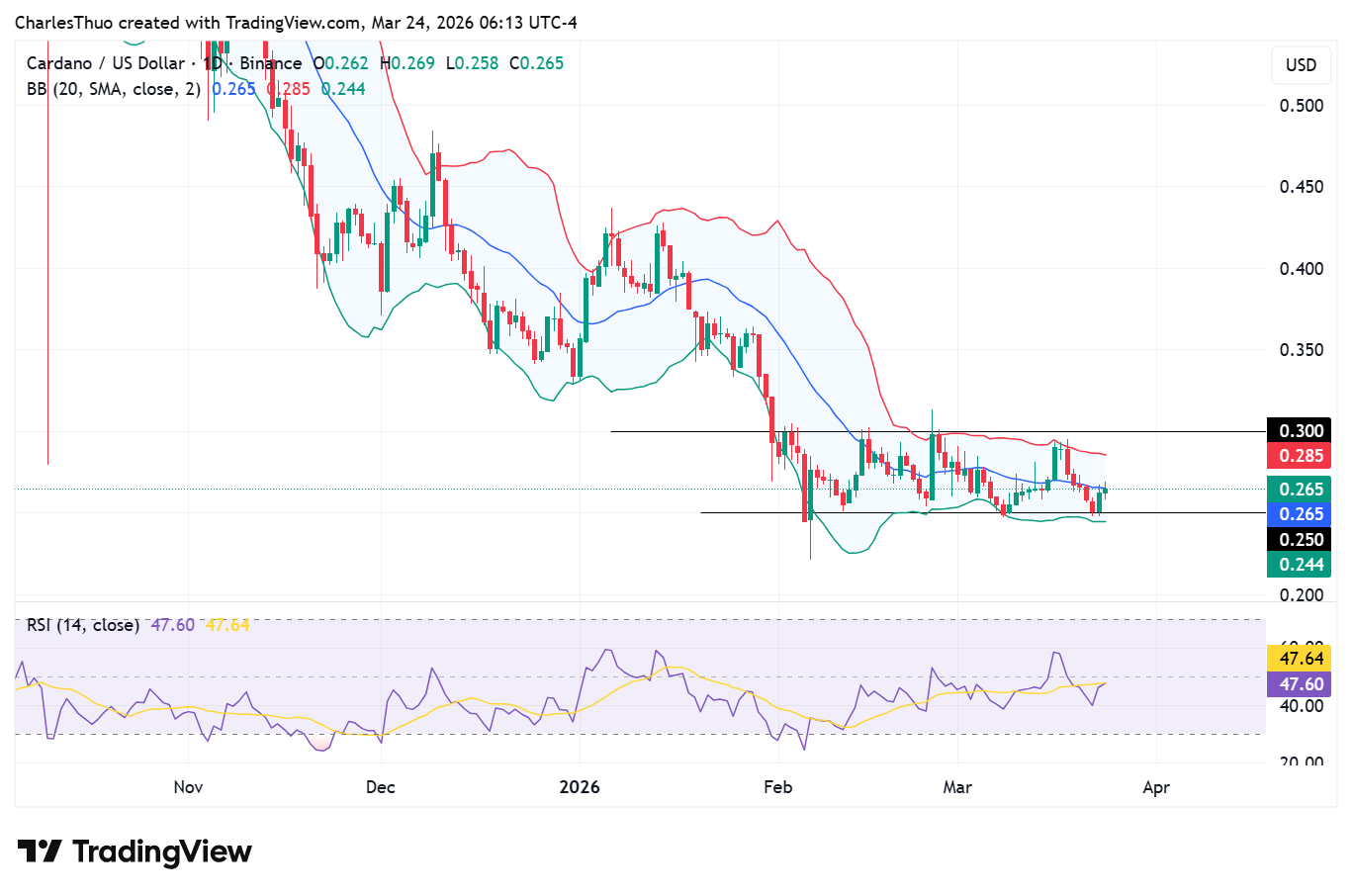Screen dimensions: 1352x896
Task: Open the BB (20, SMA, close, 2) indicator legend
Action: coord(113,89)
